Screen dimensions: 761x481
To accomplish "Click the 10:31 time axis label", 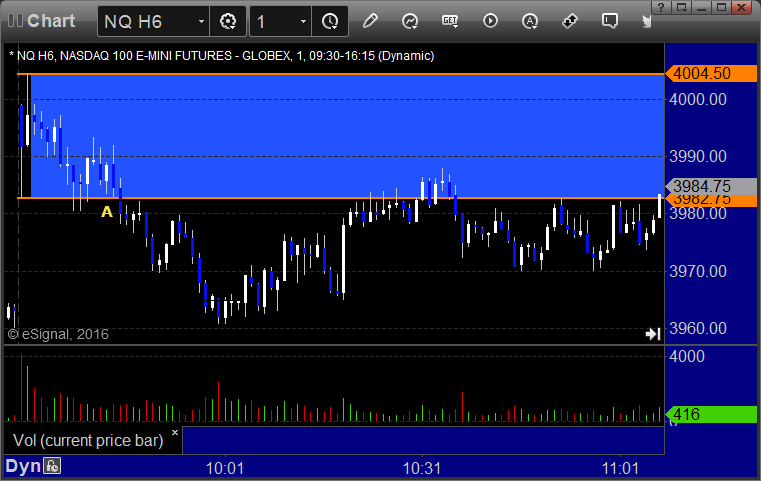I will coord(422,468).
